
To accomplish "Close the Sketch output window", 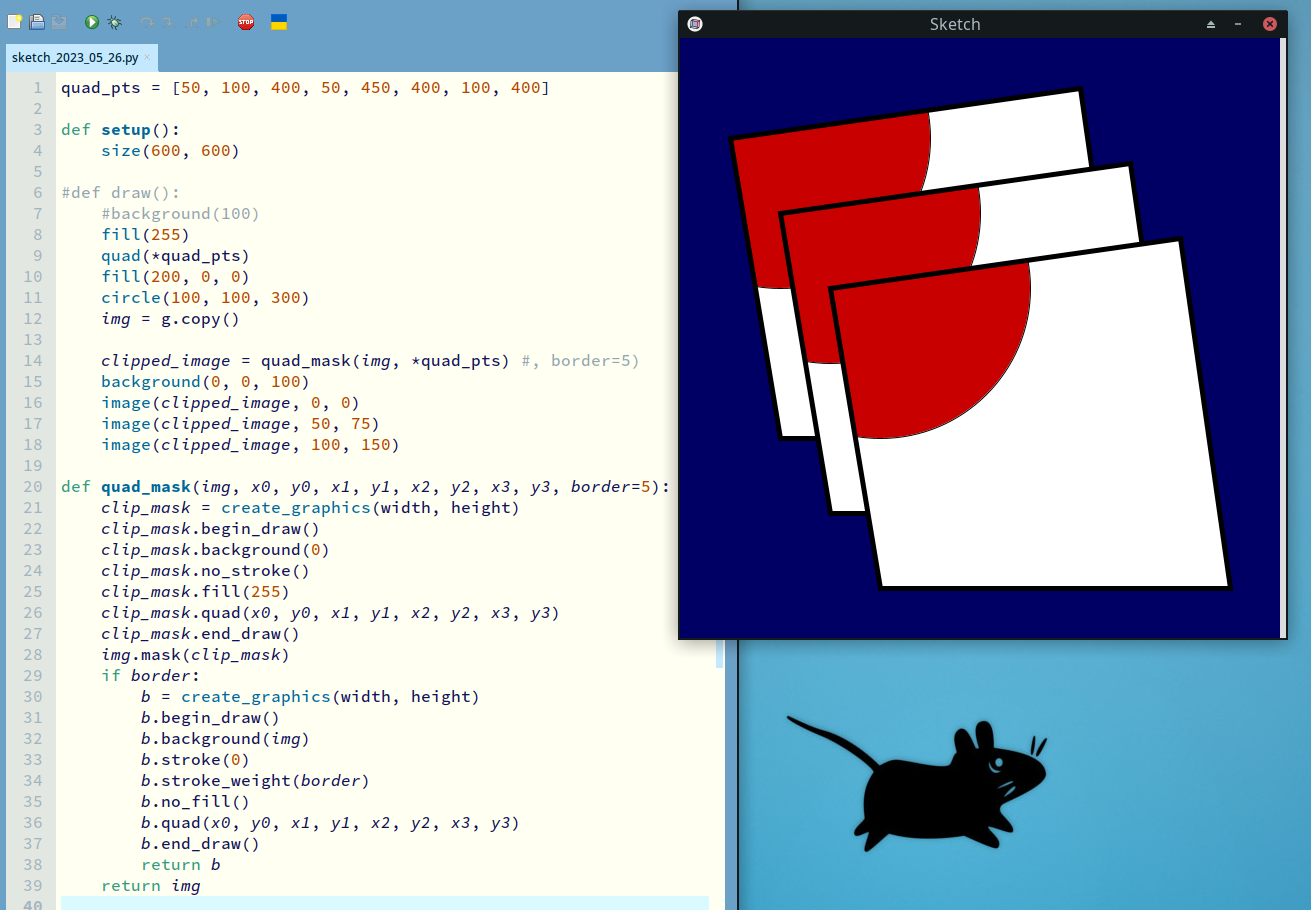I will 1269,24.
